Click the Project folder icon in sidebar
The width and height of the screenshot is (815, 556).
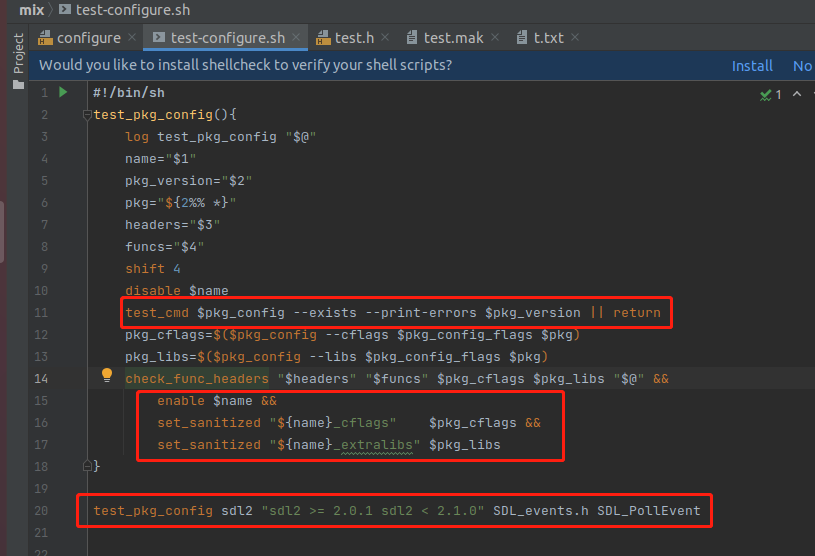click(19, 85)
